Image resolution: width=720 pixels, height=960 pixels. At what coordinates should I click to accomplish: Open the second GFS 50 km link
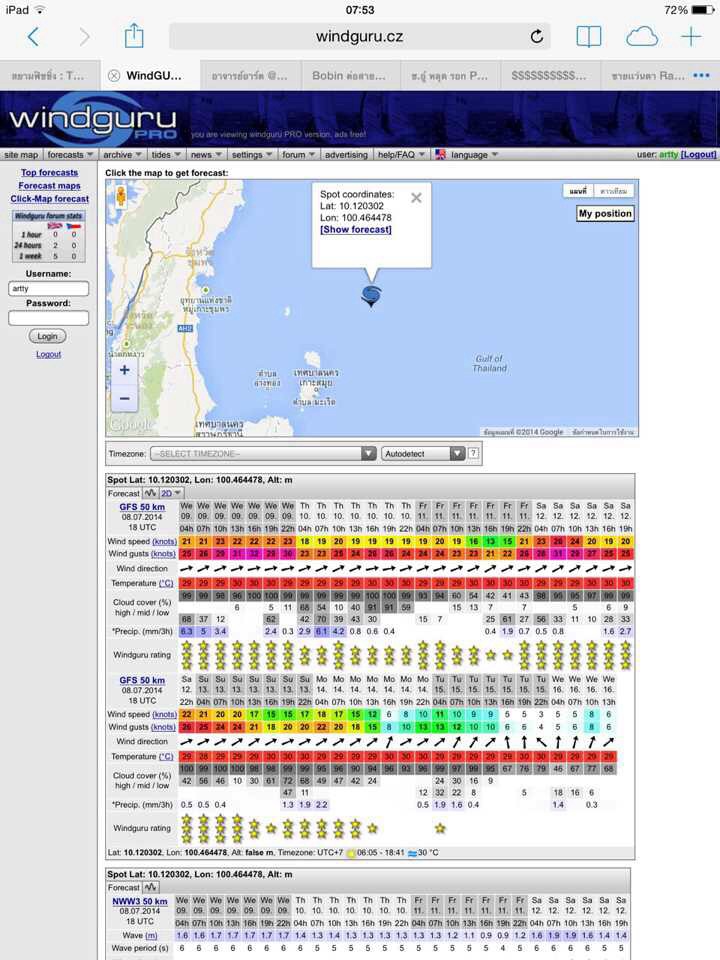(142, 680)
